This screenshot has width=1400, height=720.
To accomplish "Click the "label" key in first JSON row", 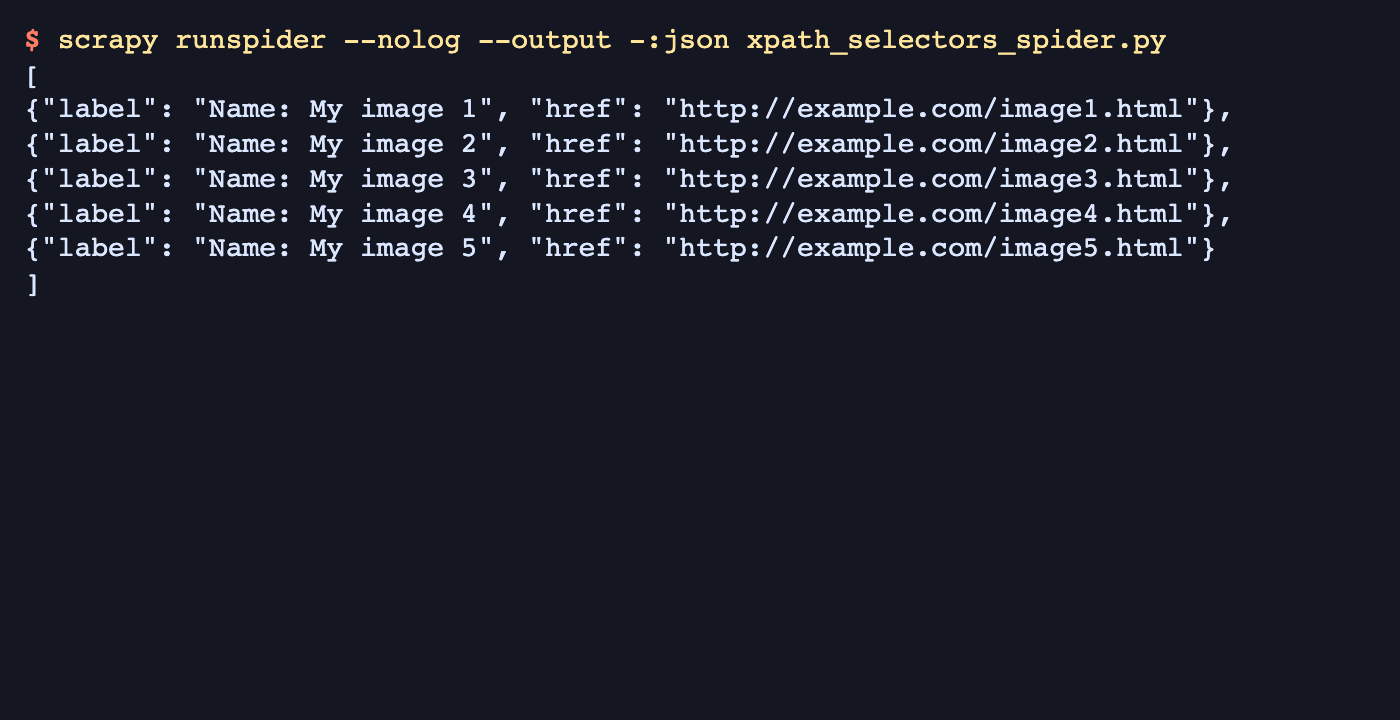I will [100, 110].
